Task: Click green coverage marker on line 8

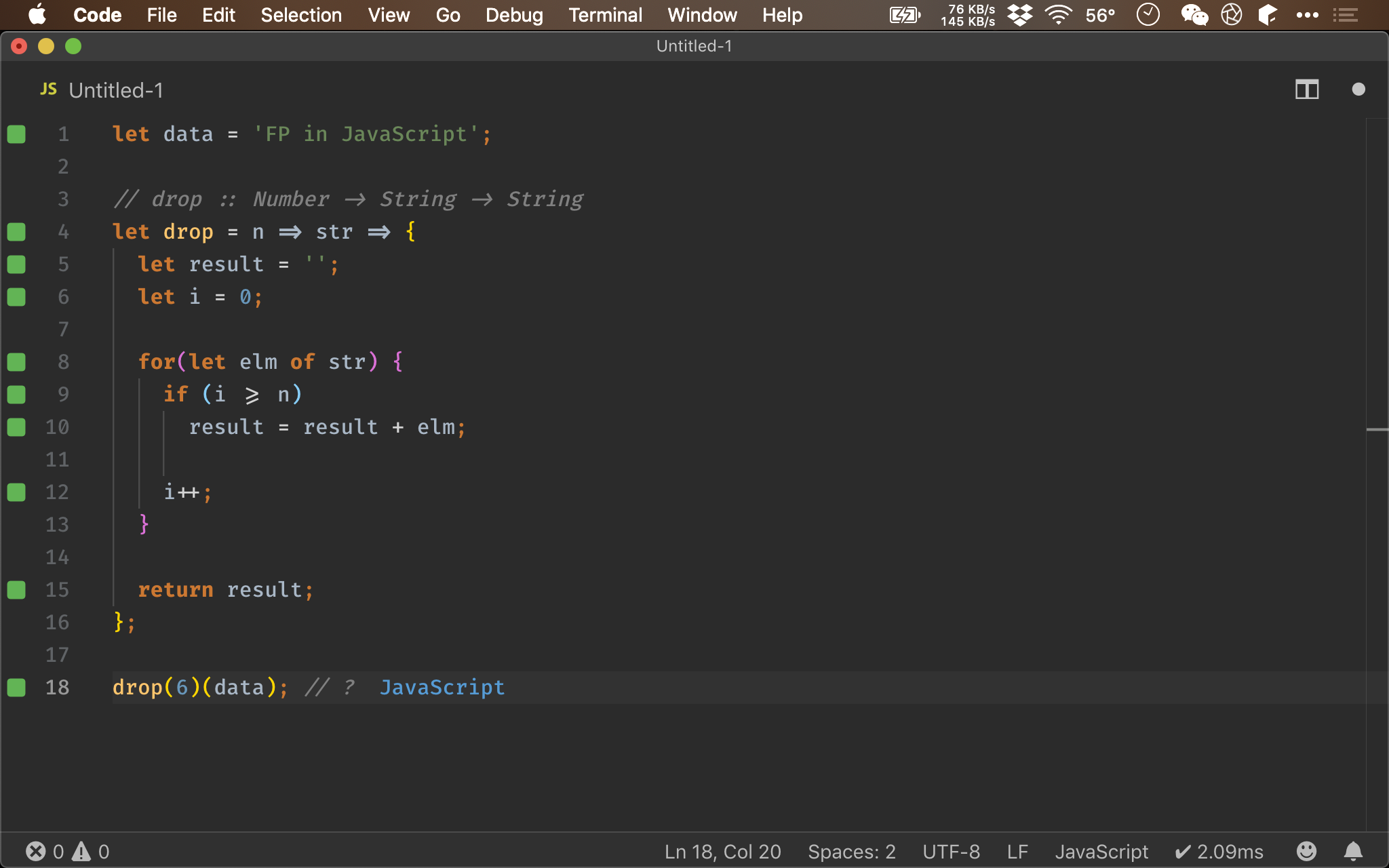Action: (x=16, y=362)
